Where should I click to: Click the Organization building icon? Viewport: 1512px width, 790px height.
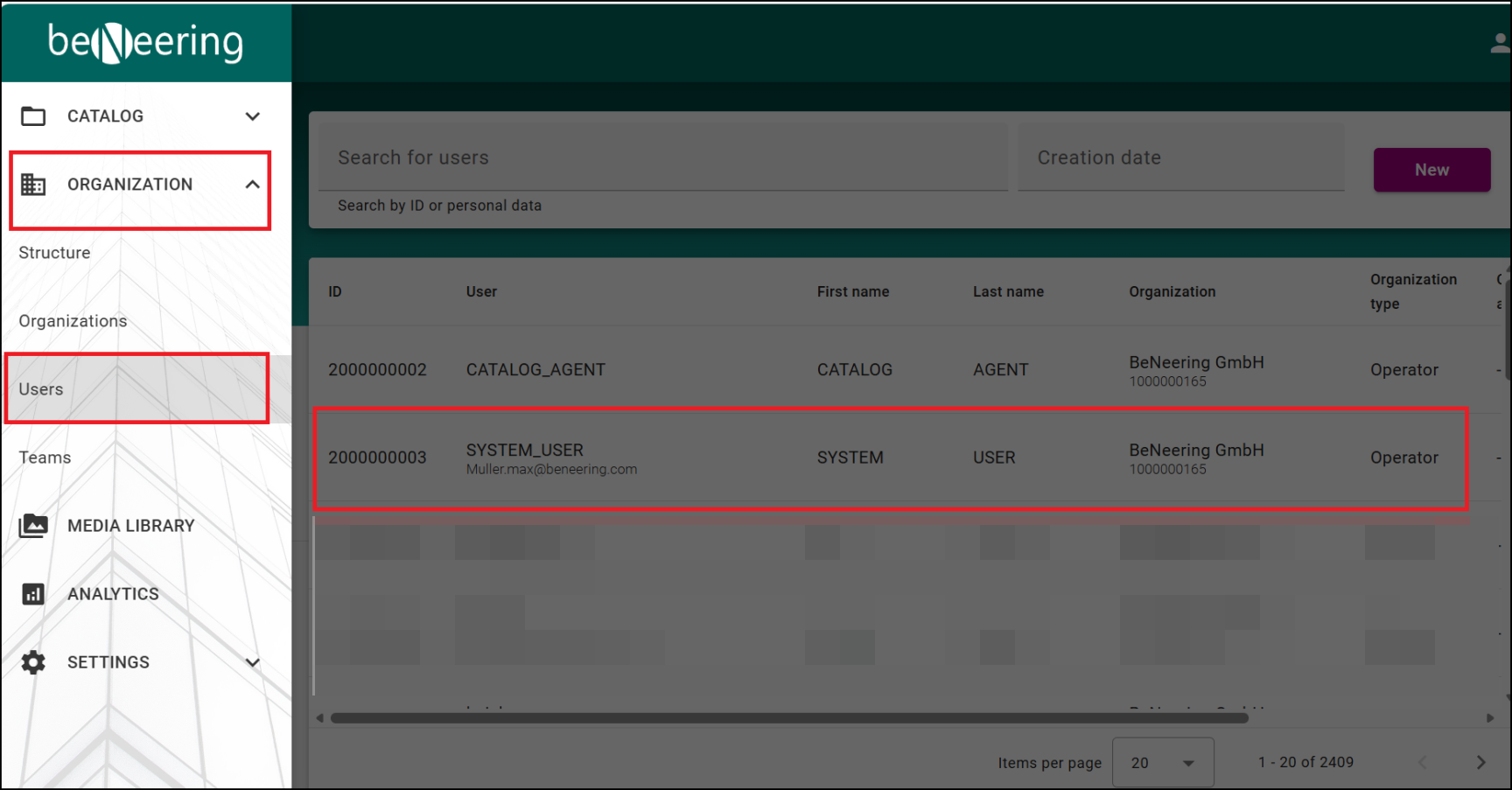33,185
